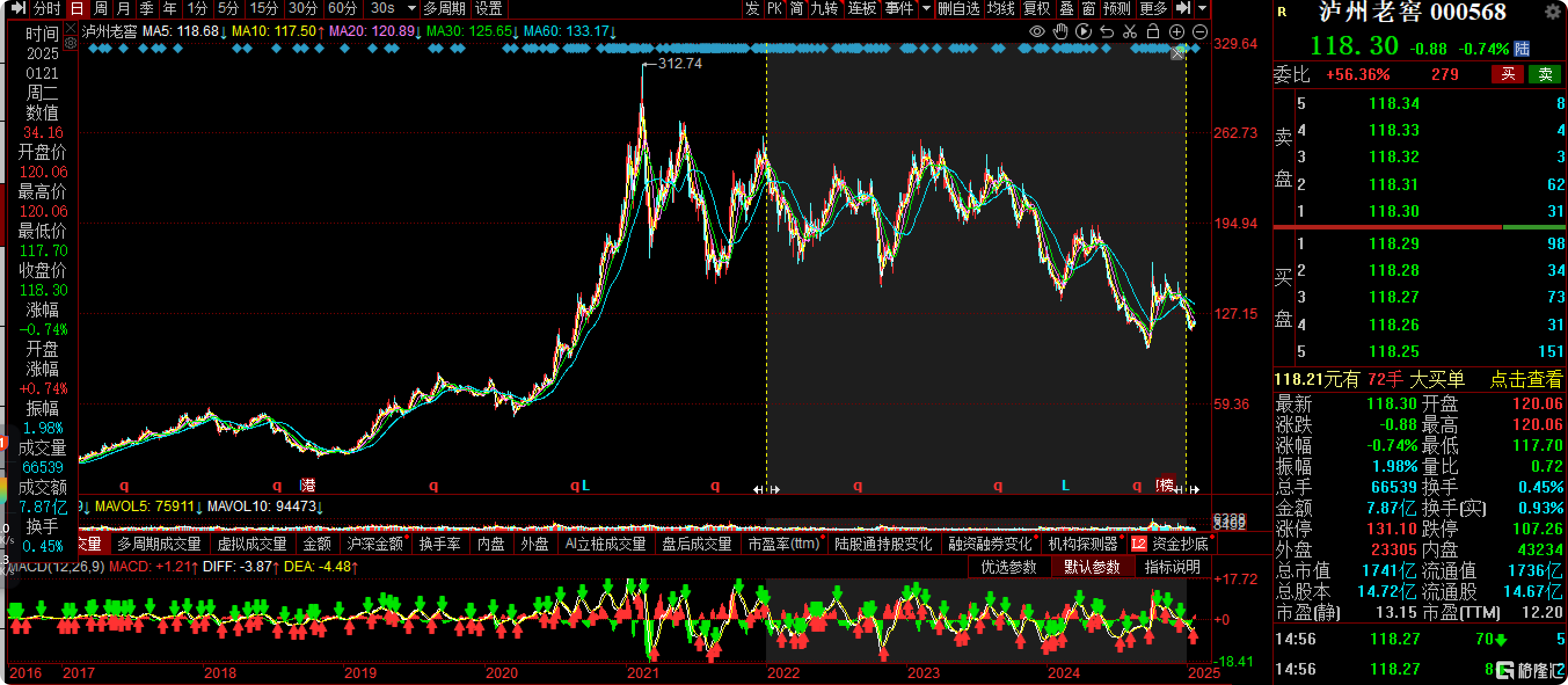Expand the dropdown arrow after 30s

coord(411,9)
